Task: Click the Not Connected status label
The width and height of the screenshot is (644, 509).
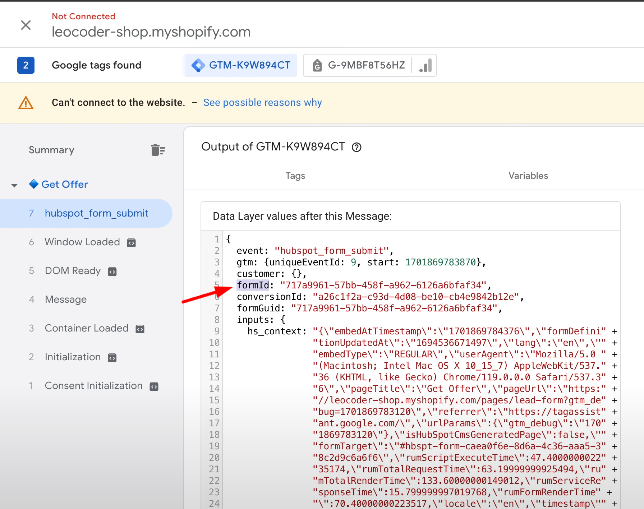Action: (x=83, y=16)
